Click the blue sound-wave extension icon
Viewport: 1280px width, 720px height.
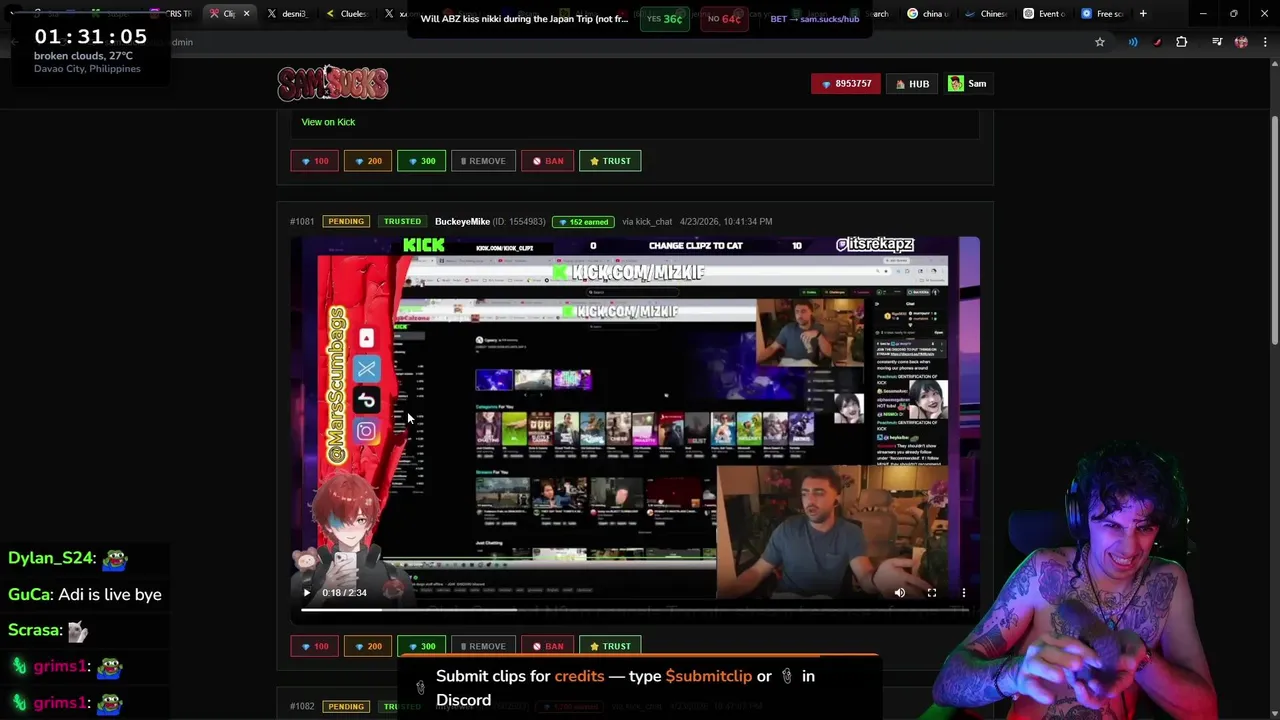1133,42
